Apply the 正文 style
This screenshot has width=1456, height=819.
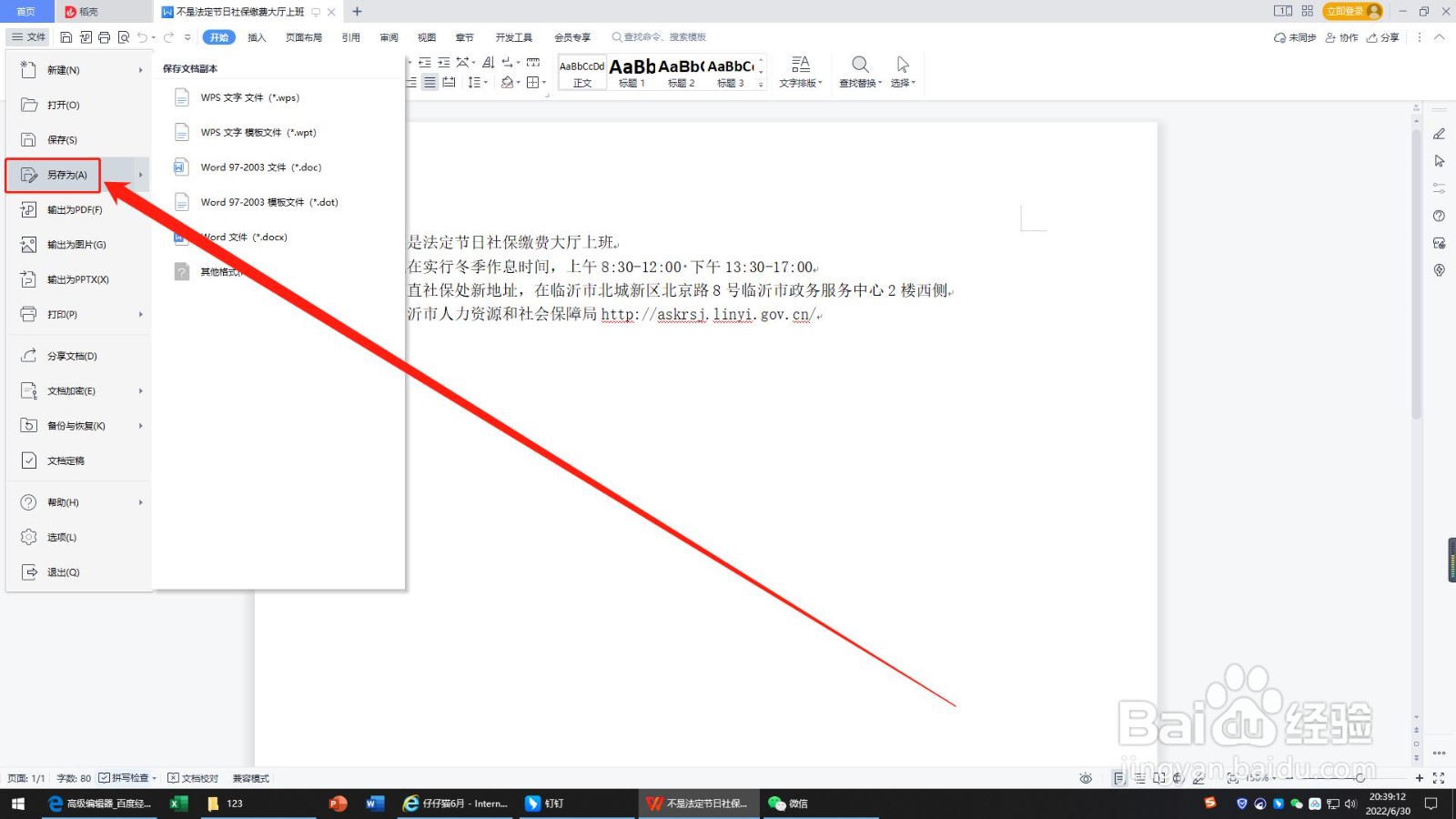coord(582,73)
